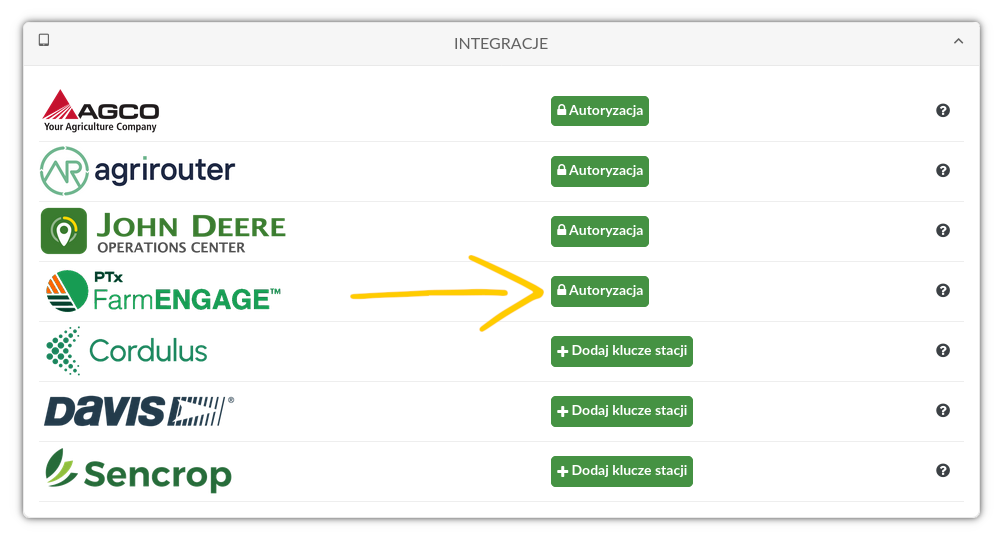Start authorization for PTx FarmENGAGE
1000x540 pixels.
tap(599, 291)
